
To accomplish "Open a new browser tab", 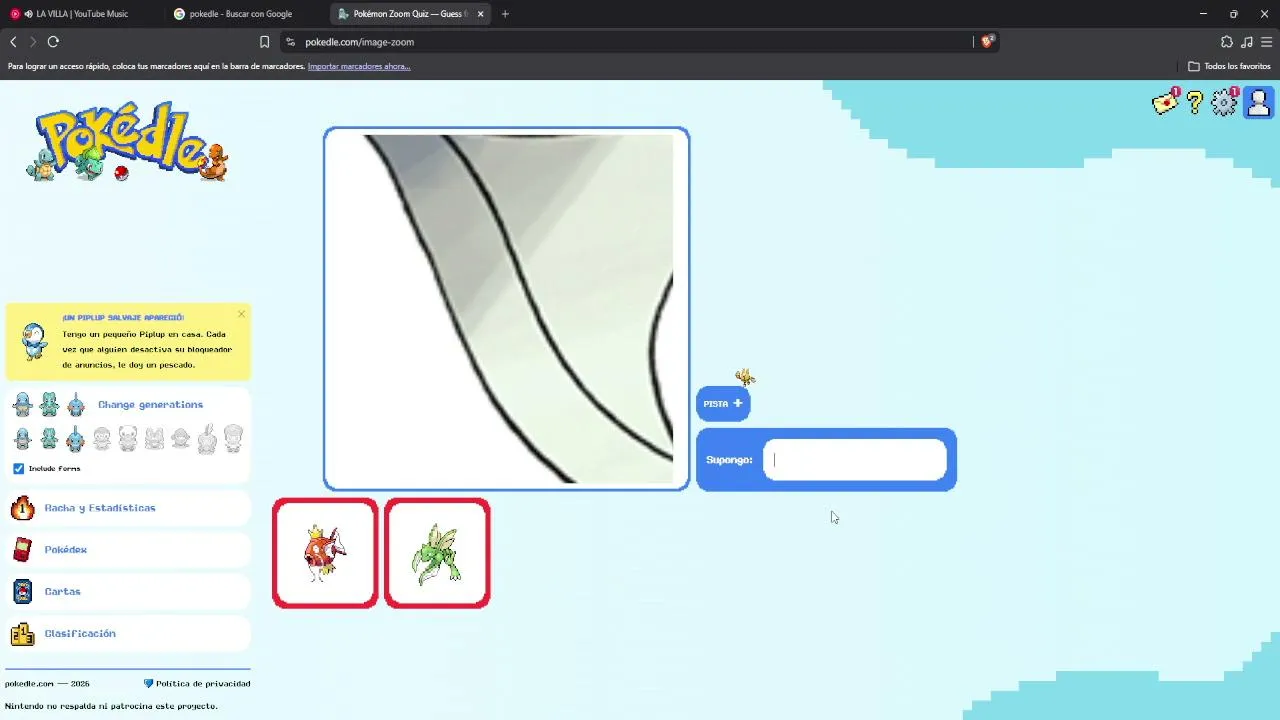I will tap(505, 14).
